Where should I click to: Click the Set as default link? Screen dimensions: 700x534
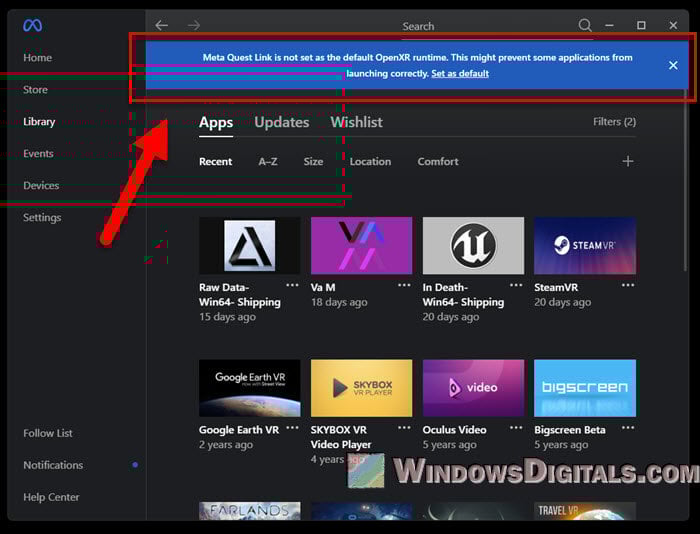point(460,73)
